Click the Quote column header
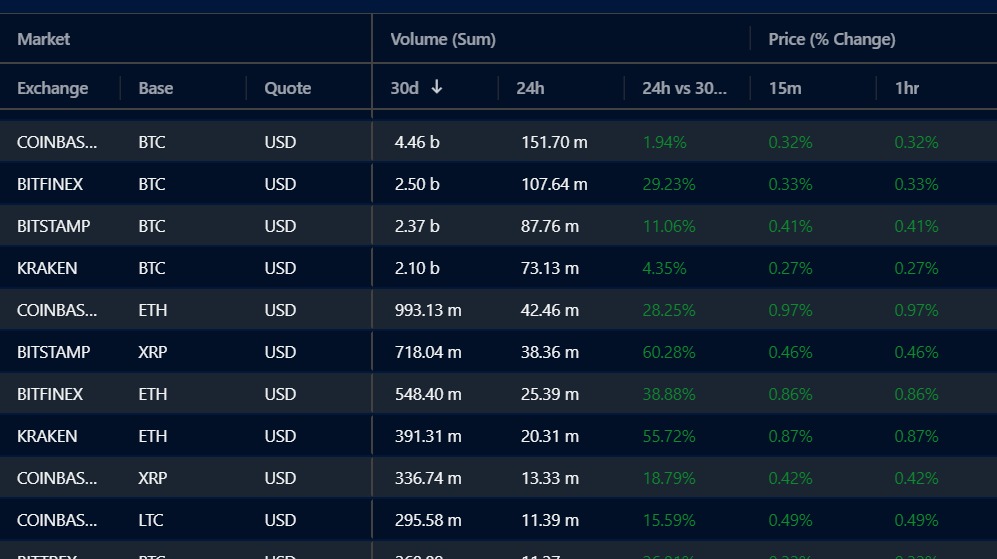Viewport: 997px width, 559px height. (x=287, y=88)
